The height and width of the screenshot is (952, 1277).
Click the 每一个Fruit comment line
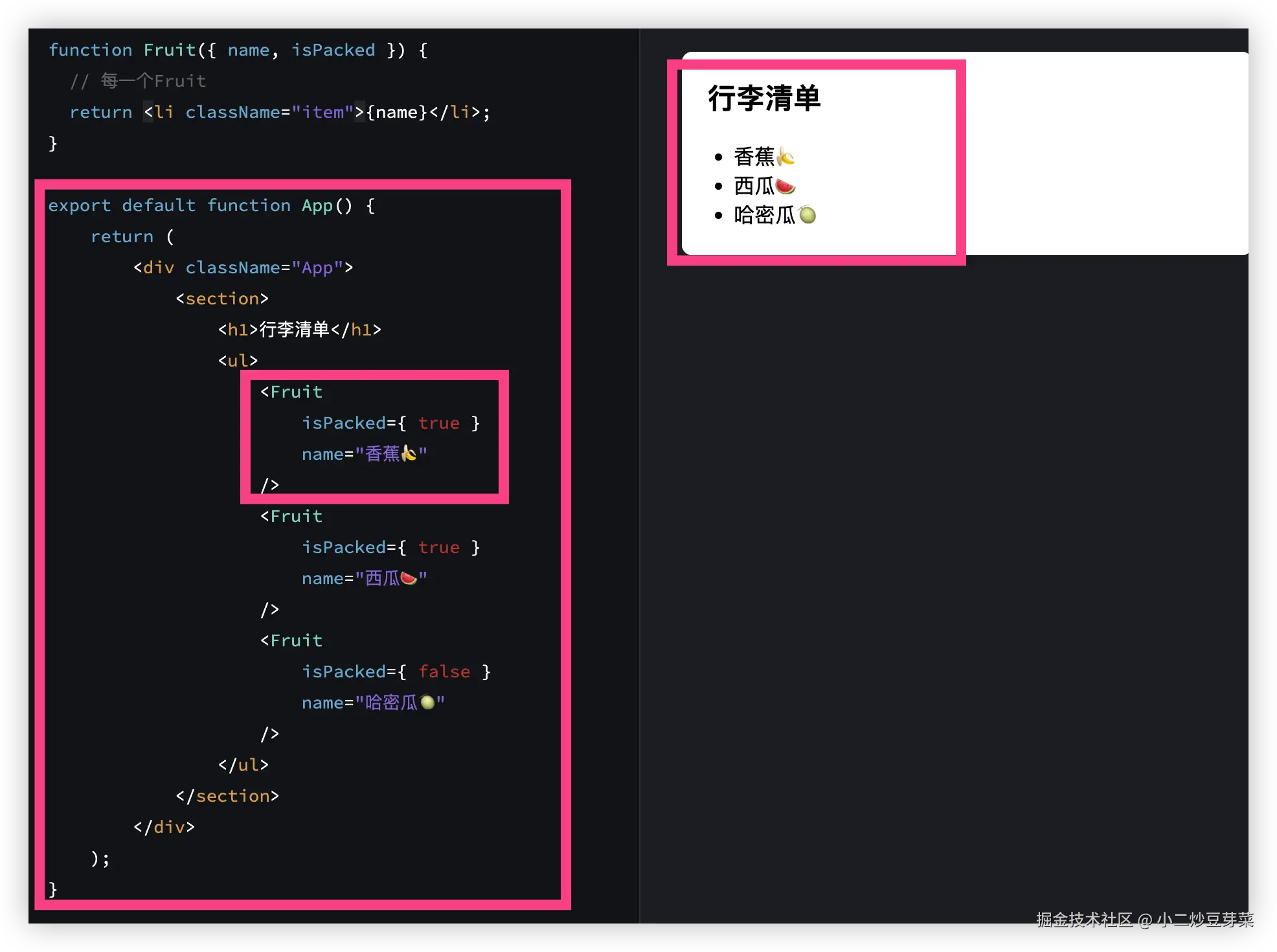138,81
